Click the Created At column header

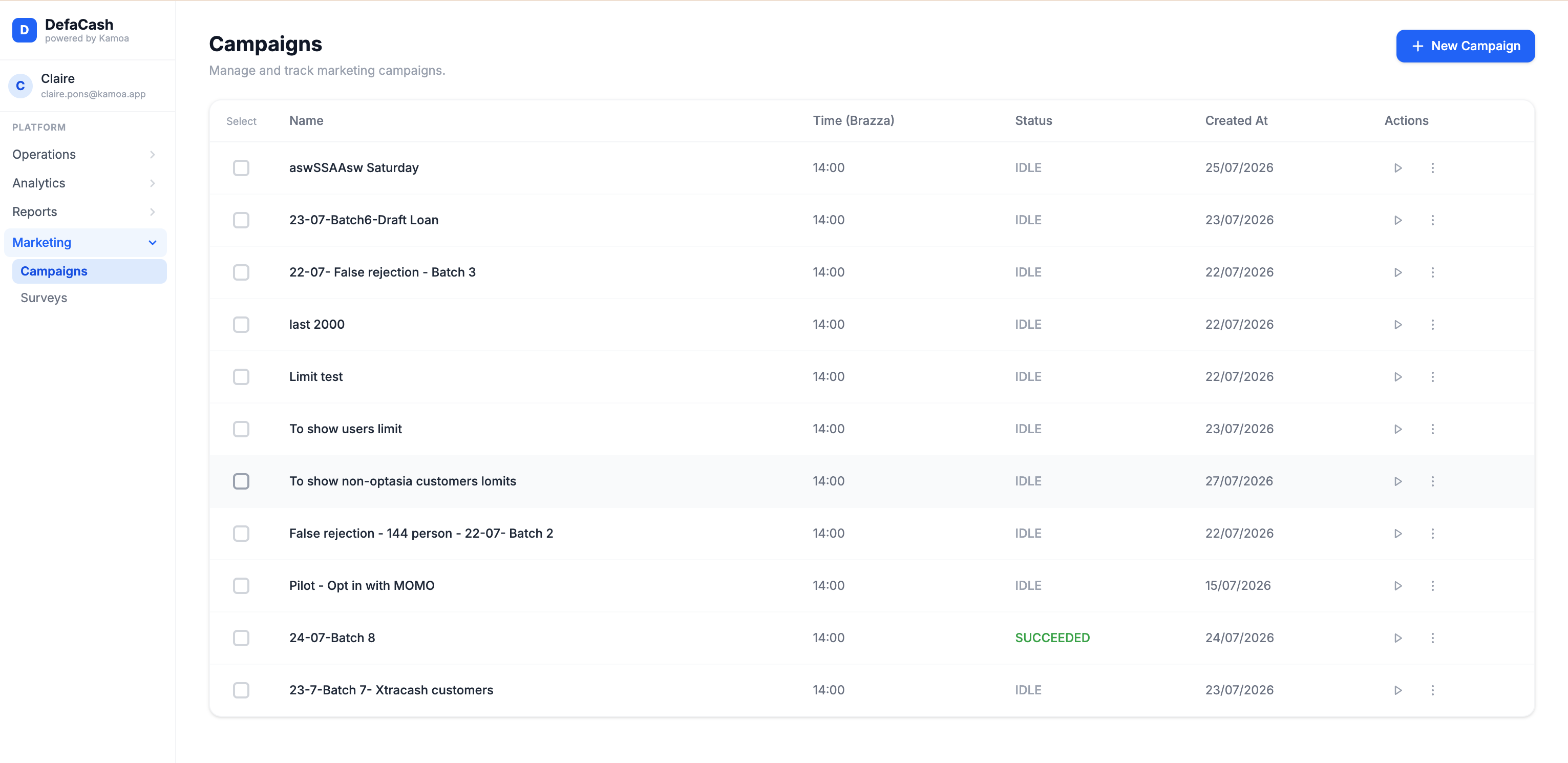pos(1236,121)
